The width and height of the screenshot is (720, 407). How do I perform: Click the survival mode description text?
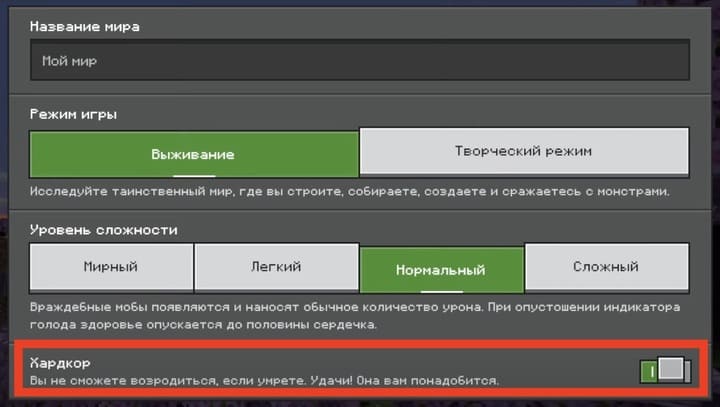point(349,192)
